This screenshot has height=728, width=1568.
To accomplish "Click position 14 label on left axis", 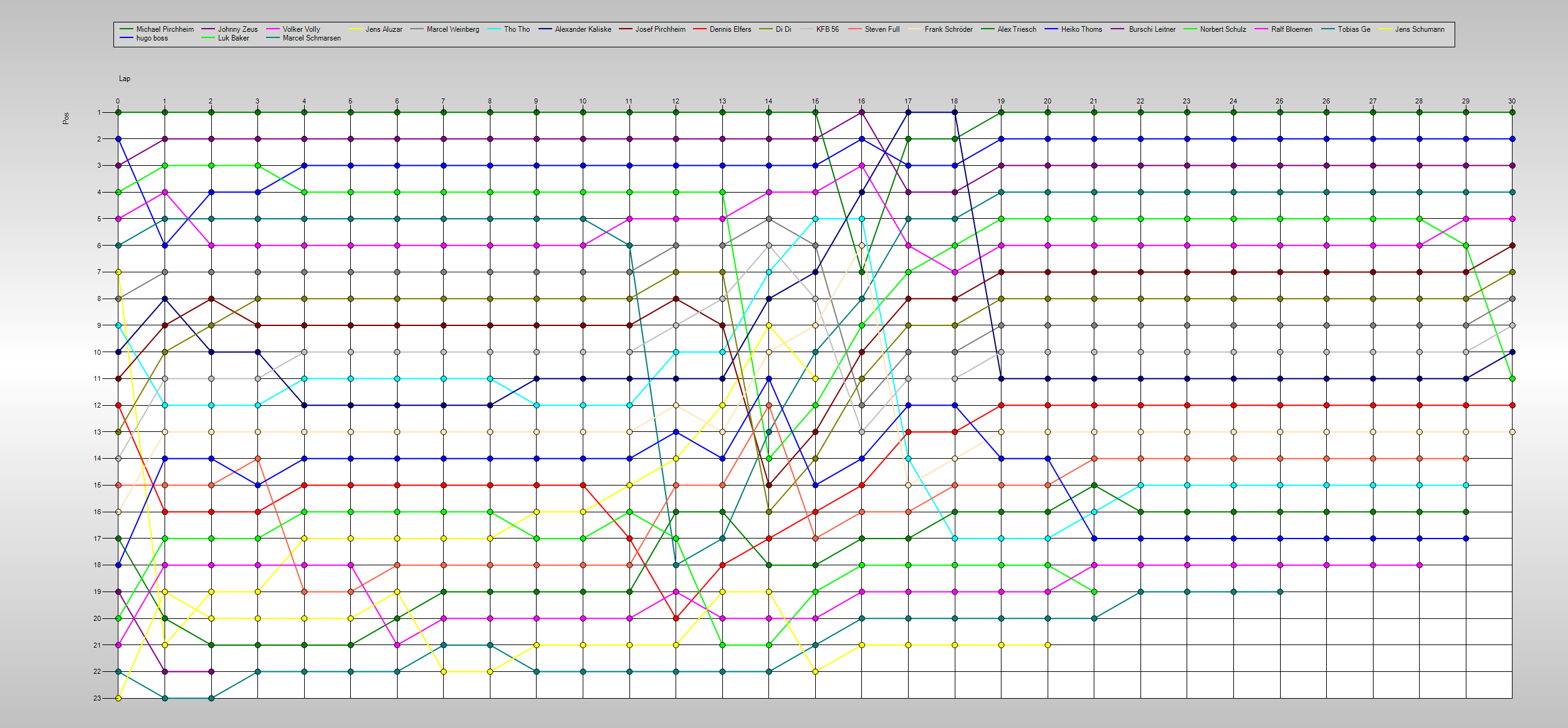I will [97, 458].
